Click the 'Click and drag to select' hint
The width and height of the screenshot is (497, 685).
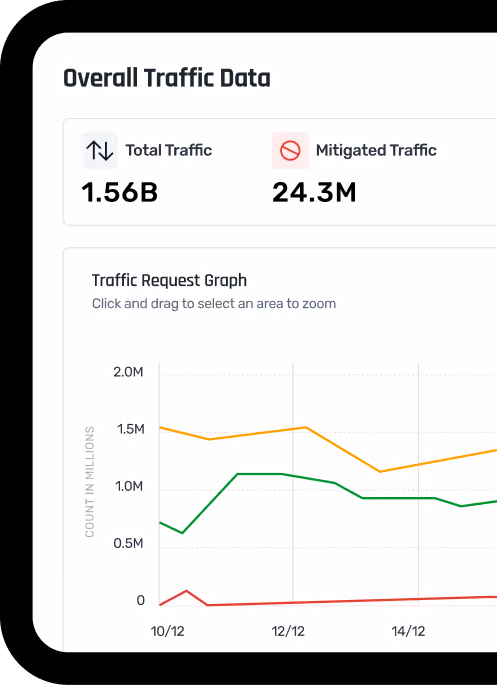pos(214,304)
